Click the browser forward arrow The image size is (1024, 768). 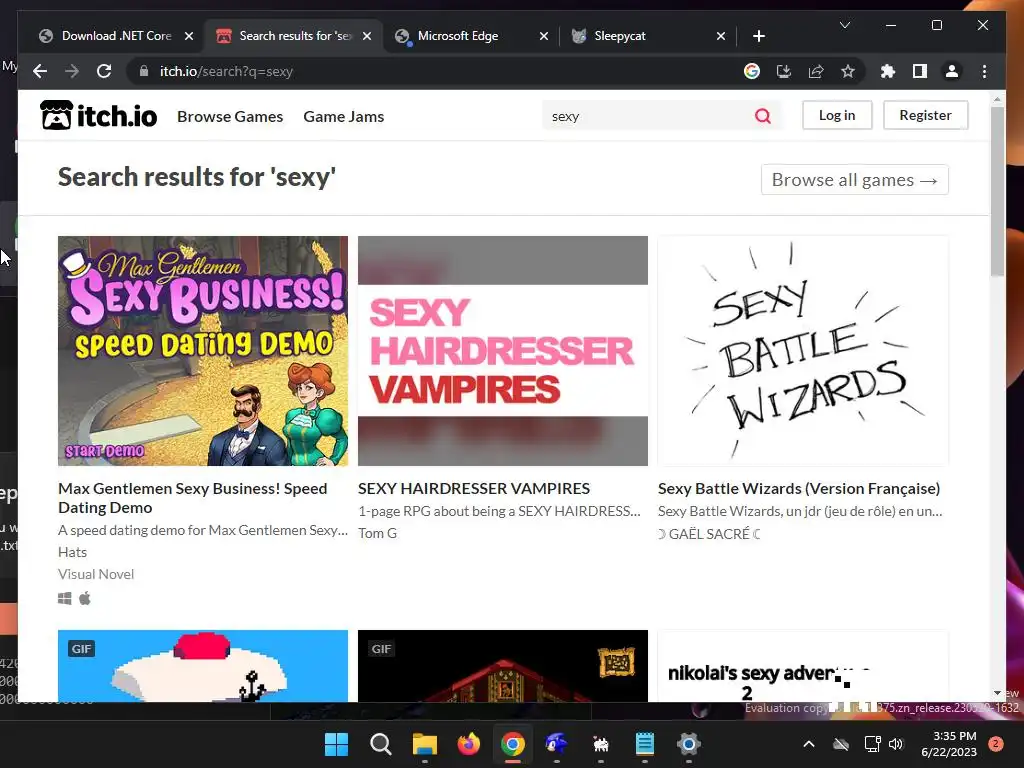(72, 71)
